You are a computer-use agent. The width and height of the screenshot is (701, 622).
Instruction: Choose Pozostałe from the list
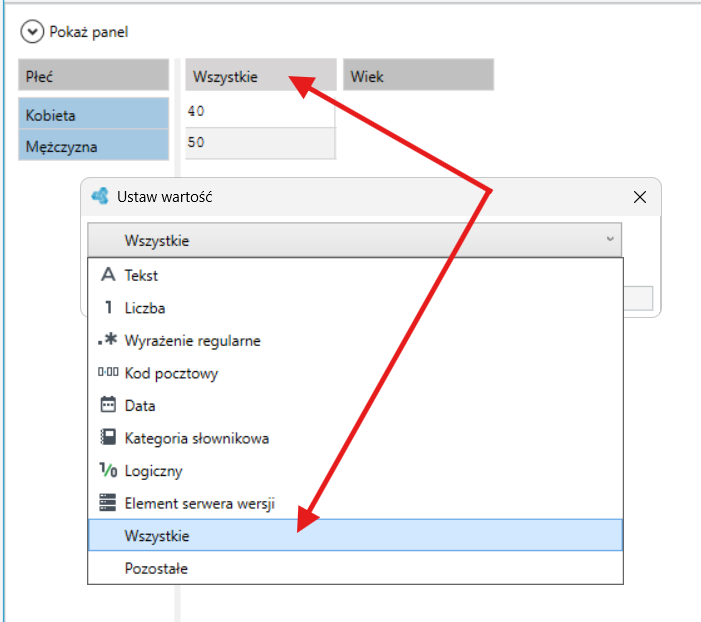pos(355,568)
